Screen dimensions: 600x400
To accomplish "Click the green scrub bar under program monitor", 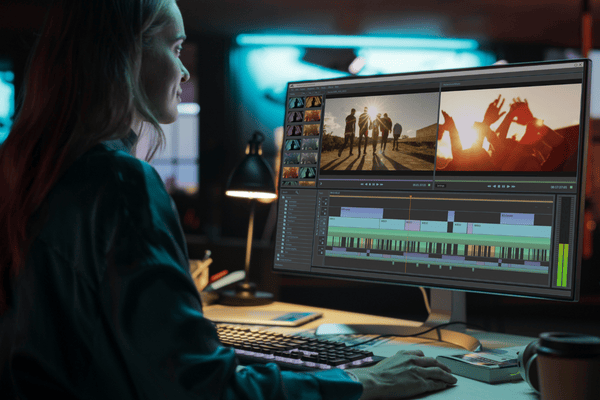I will (x=505, y=181).
